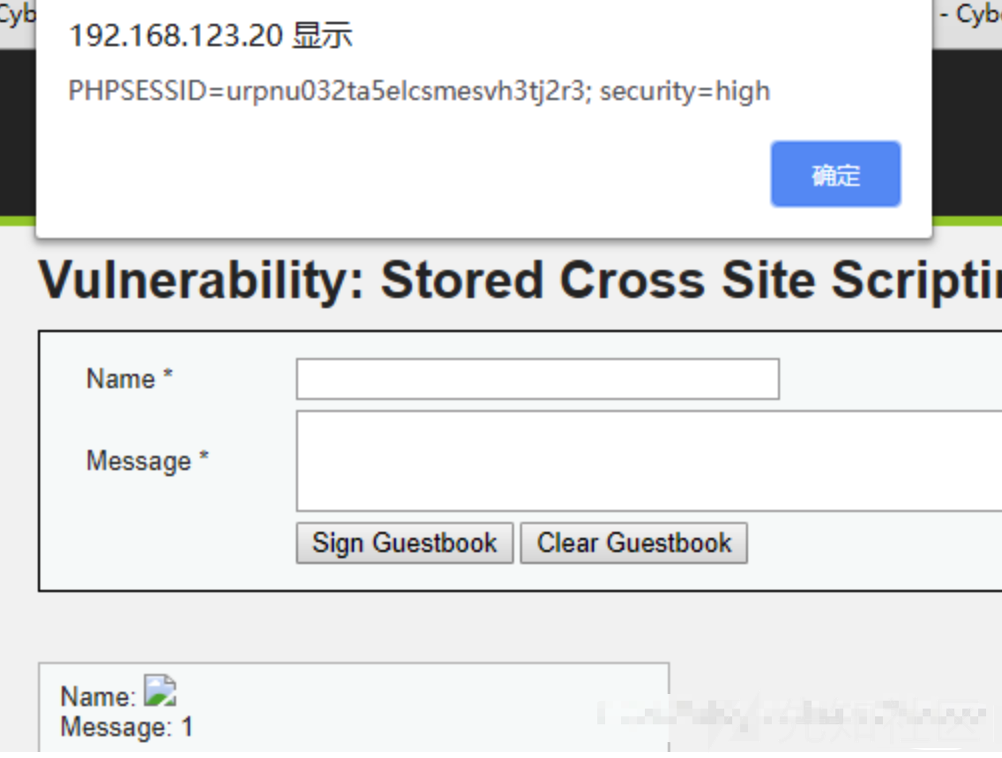Click the "Name:" label in guestbook entry
This screenshot has height=758, width=1002.
point(97,697)
